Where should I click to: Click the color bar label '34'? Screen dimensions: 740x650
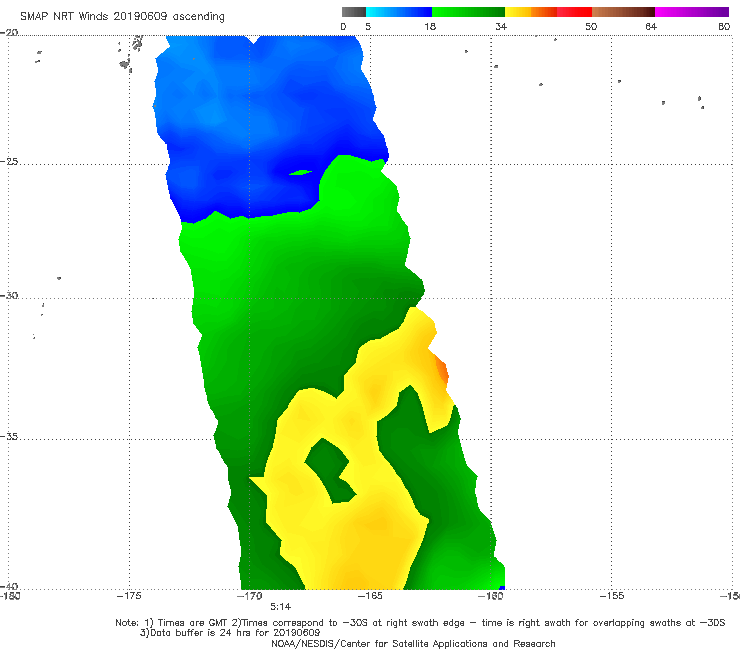click(x=501, y=26)
